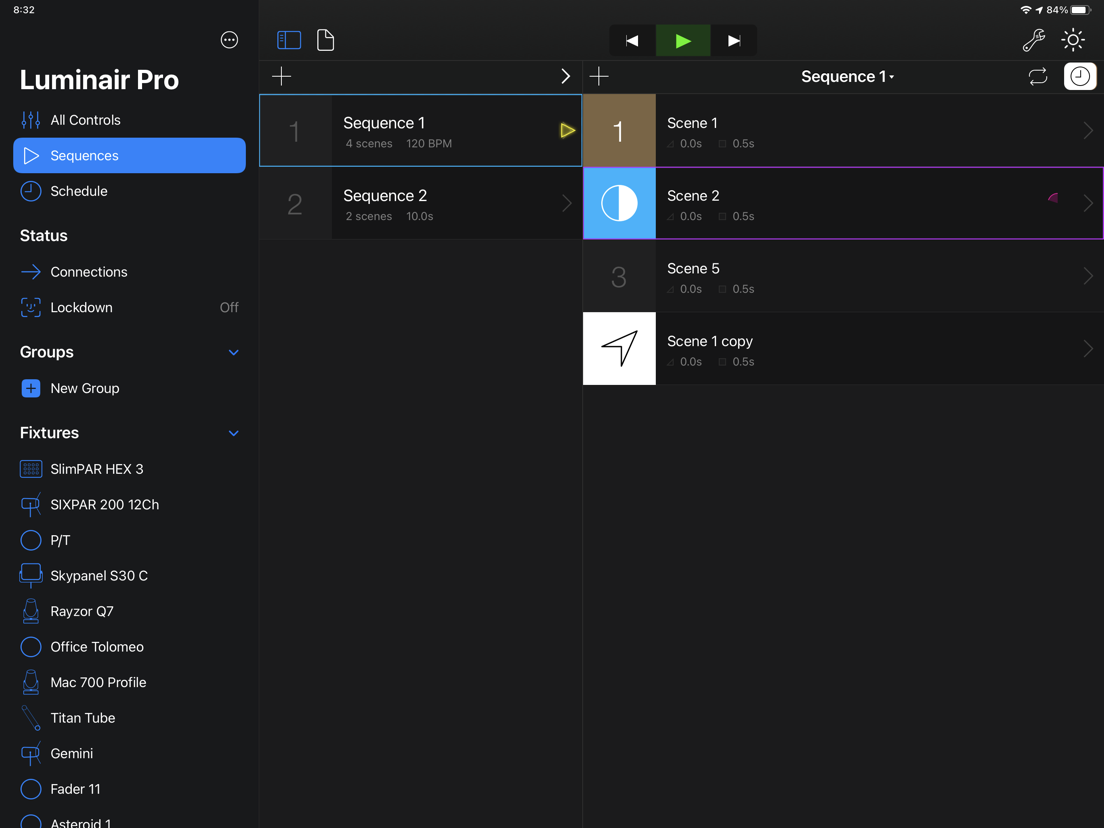
Task: Skip to previous scene
Action: click(632, 41)
